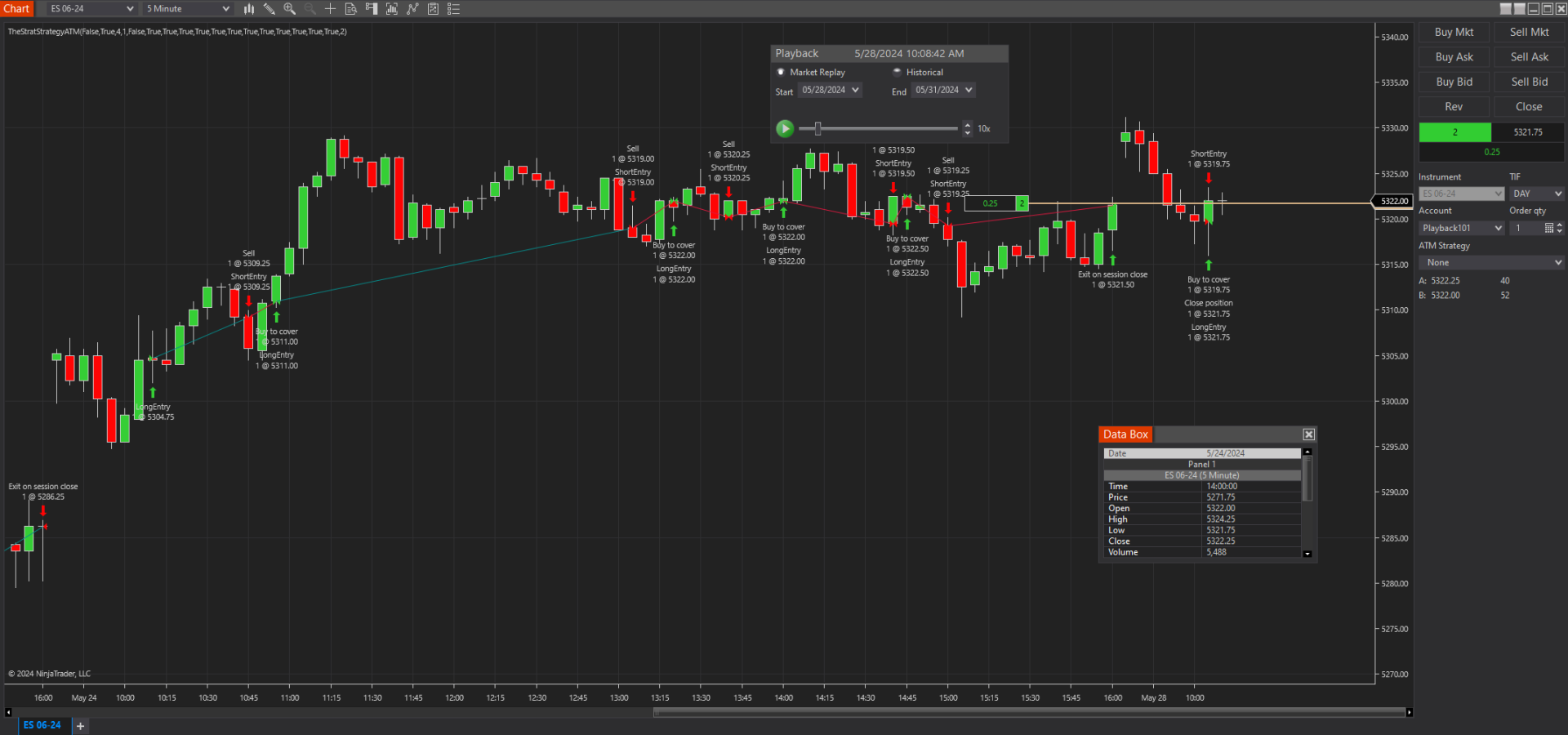This screenshot has width=1568, height=735.
Task: Click the Exit on session close 5286.25 label
Action: (43, 492)
